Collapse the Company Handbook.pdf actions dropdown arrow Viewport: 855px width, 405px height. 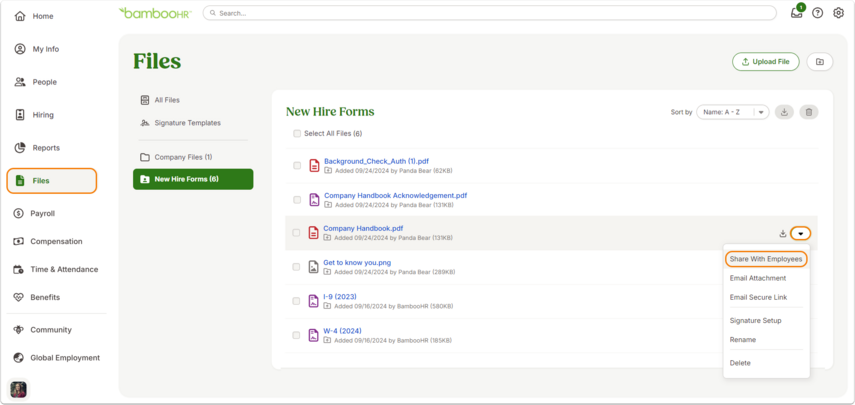[x=800, y=234]
